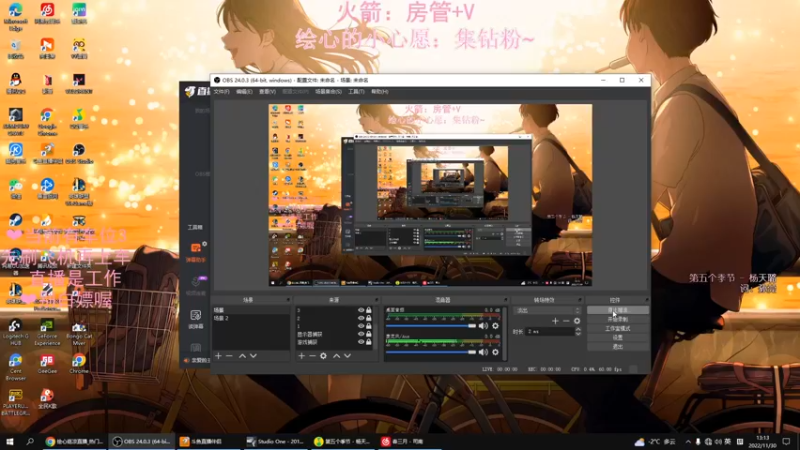Open taskbar search magnifier
Screen dimensions: 800x450
click(x=30, y=441)
